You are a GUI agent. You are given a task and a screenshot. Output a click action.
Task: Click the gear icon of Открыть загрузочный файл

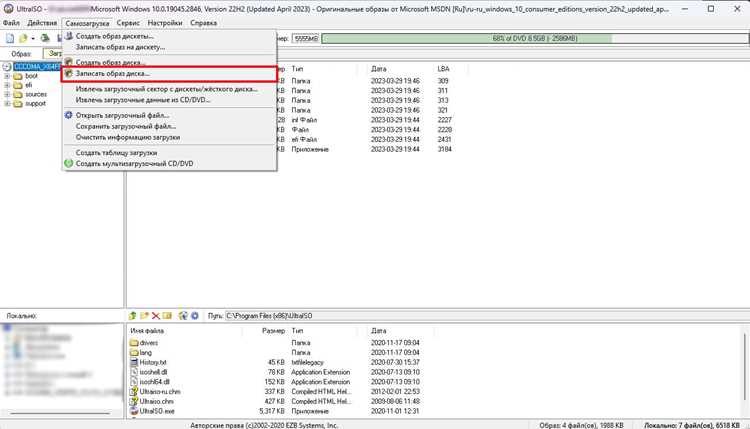pos(68,115)
